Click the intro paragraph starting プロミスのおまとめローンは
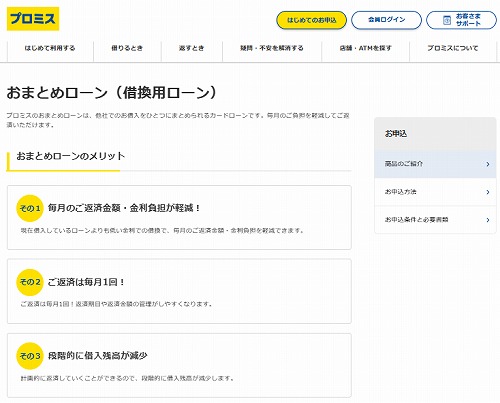 click(178, 120)
